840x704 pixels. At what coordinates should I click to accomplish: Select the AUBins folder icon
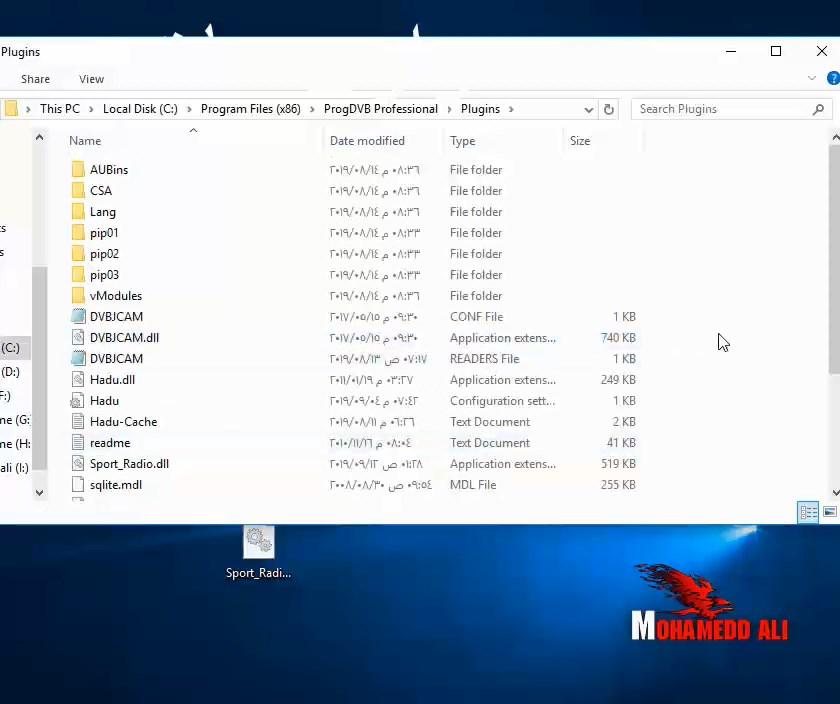pos(79,170)
